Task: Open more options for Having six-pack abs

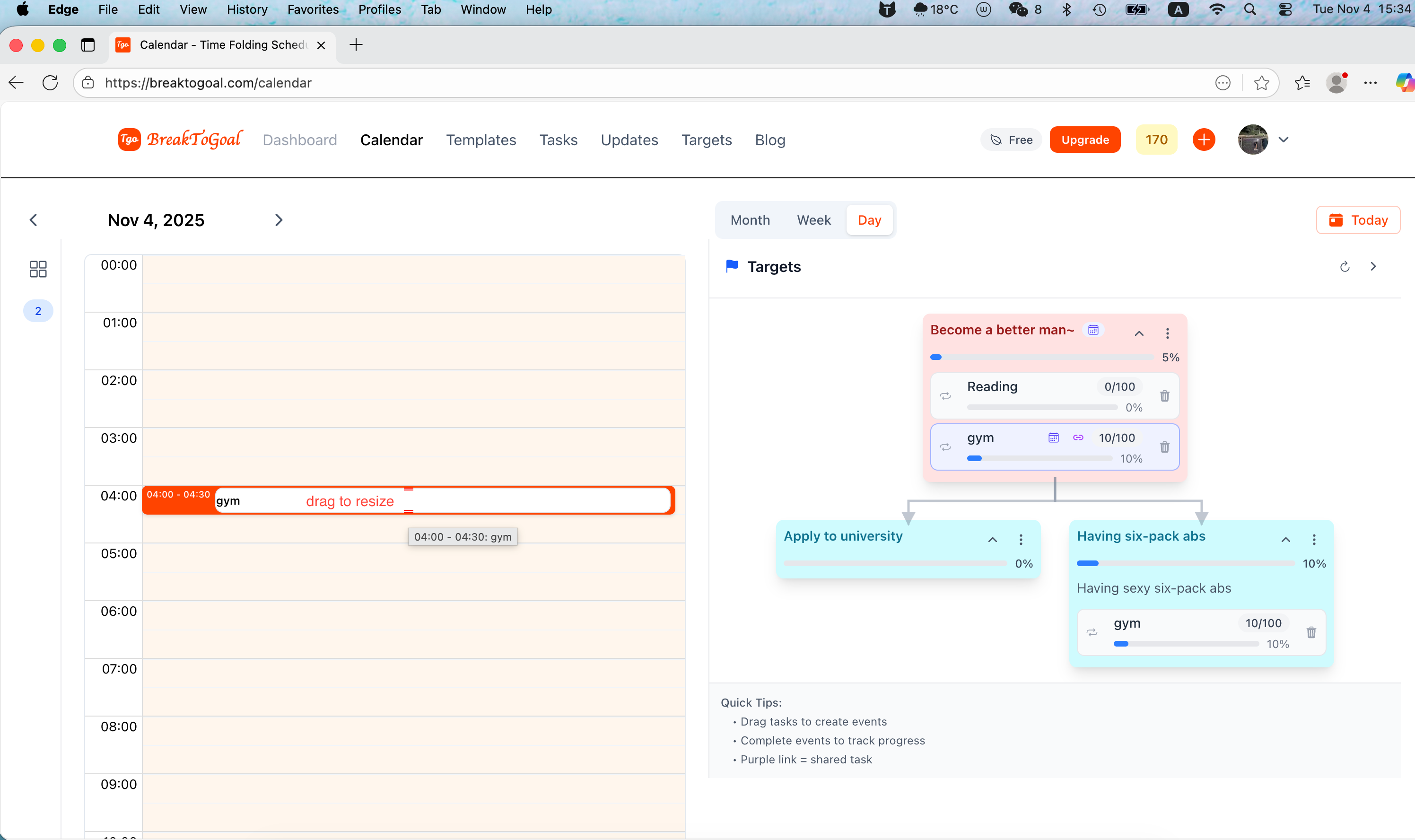Action: tap(1314, 540)
